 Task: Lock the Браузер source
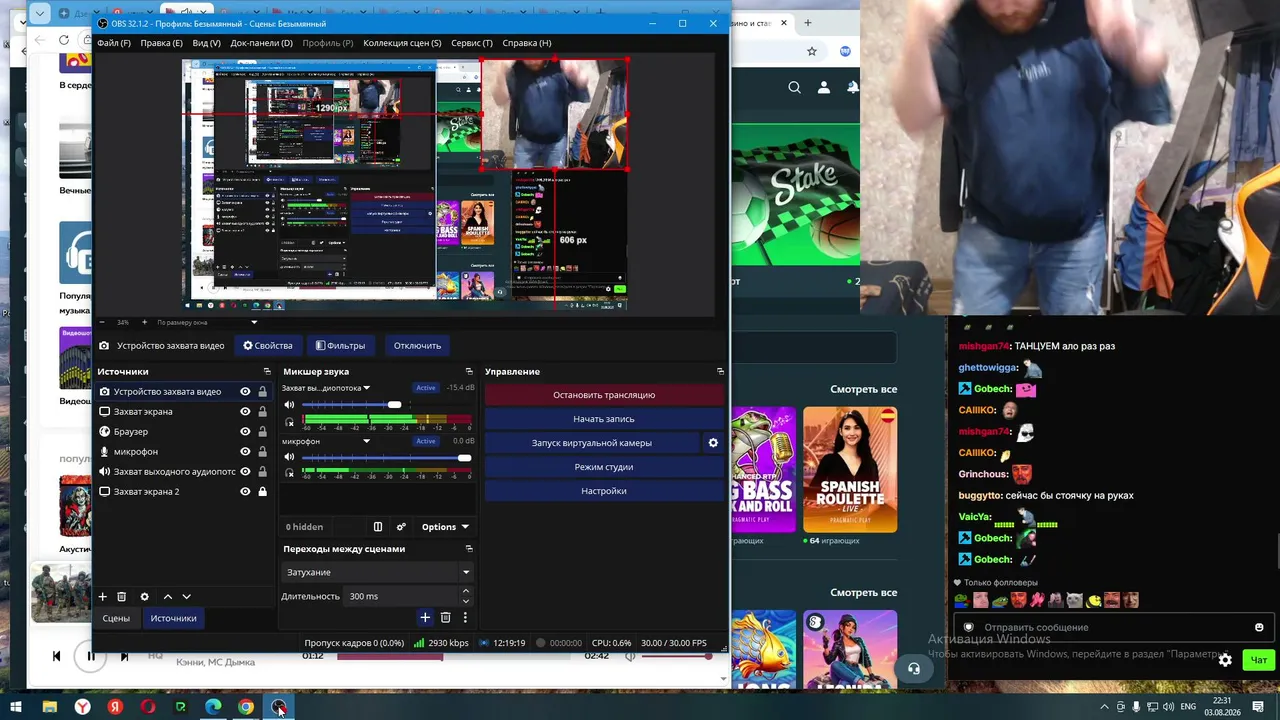pos(263,432)
